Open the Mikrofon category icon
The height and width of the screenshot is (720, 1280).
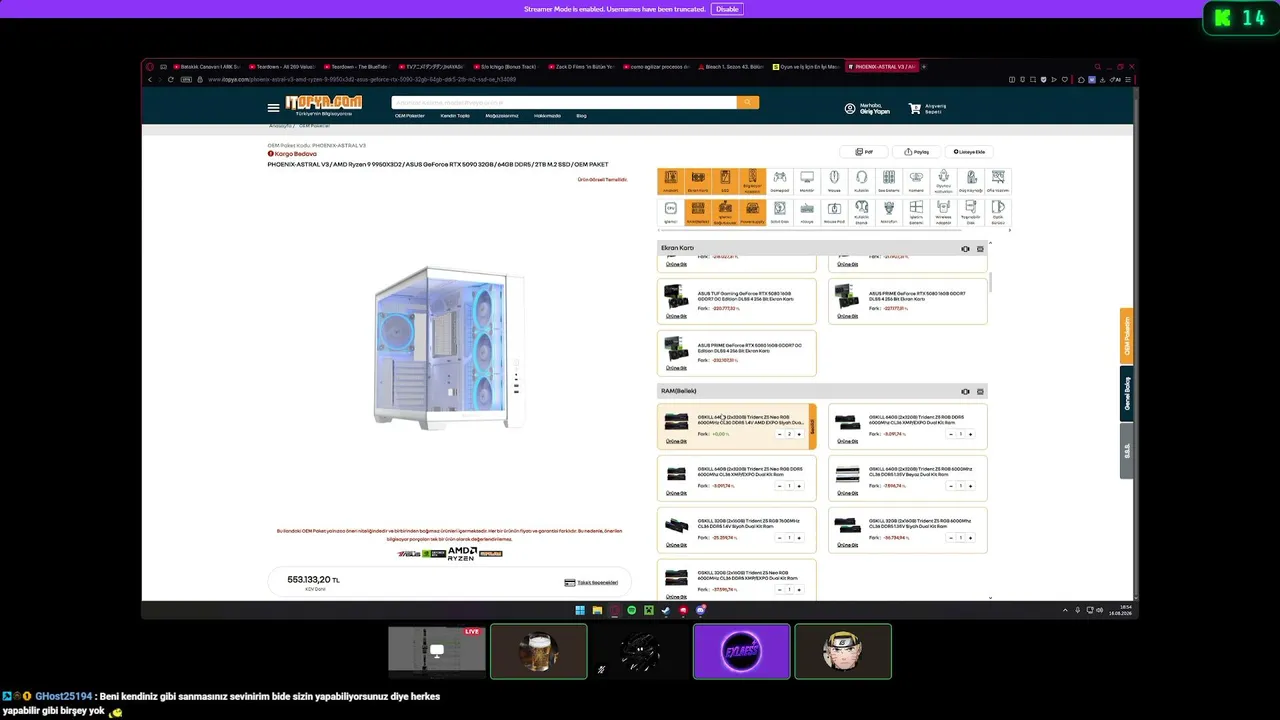click(889, 212)
